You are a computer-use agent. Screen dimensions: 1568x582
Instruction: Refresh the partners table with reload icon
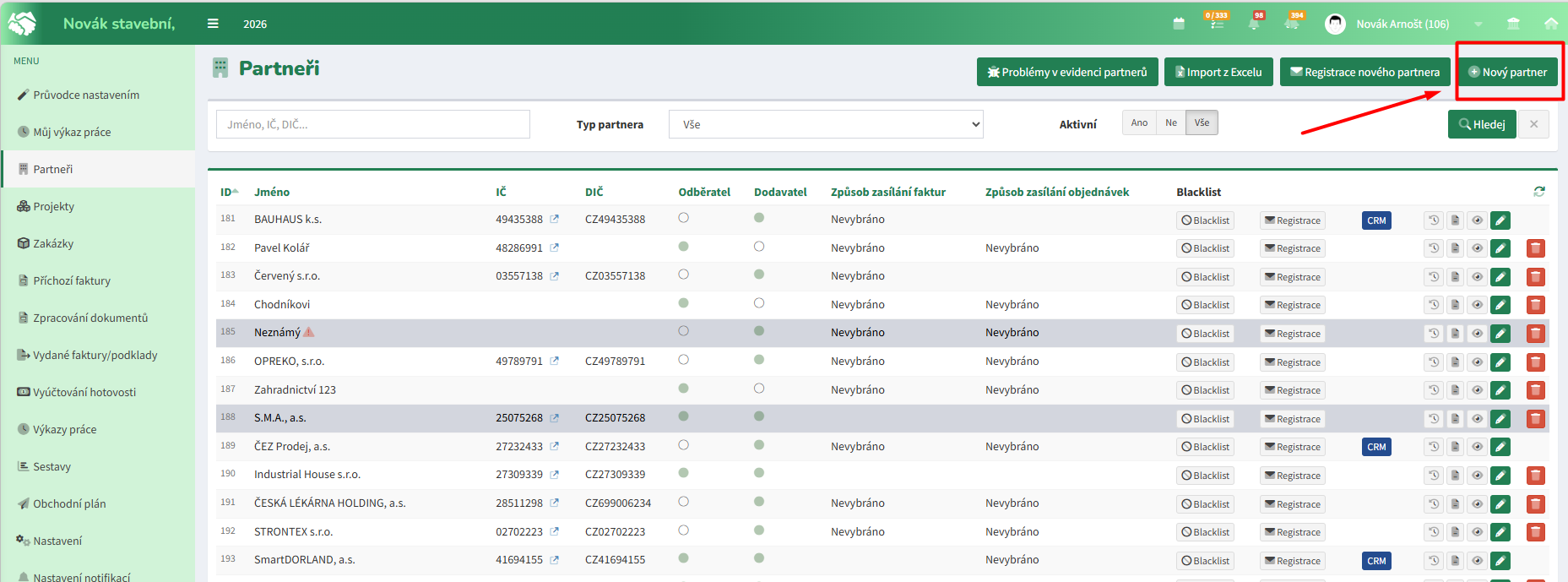click(1539, 192)
